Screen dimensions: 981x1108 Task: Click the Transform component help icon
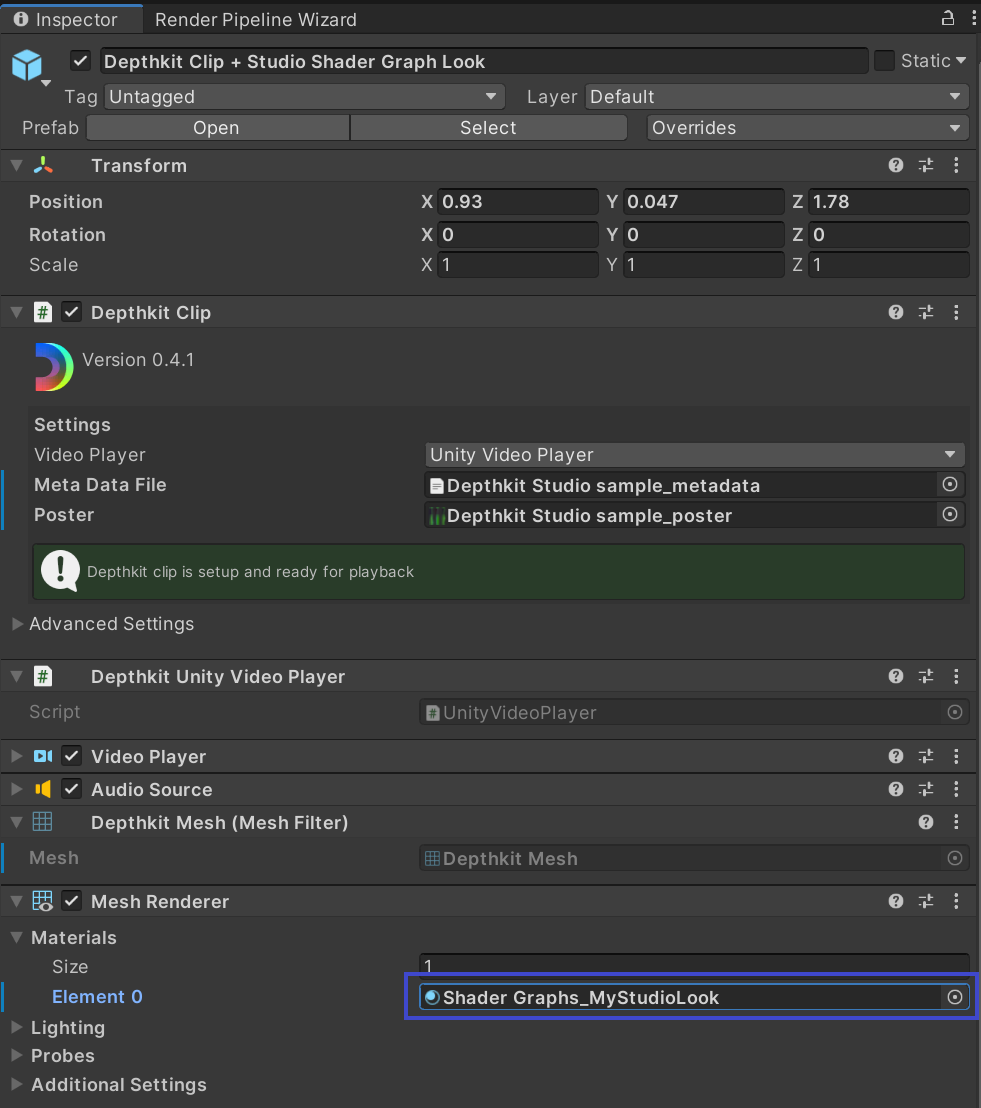click(896, 166)
